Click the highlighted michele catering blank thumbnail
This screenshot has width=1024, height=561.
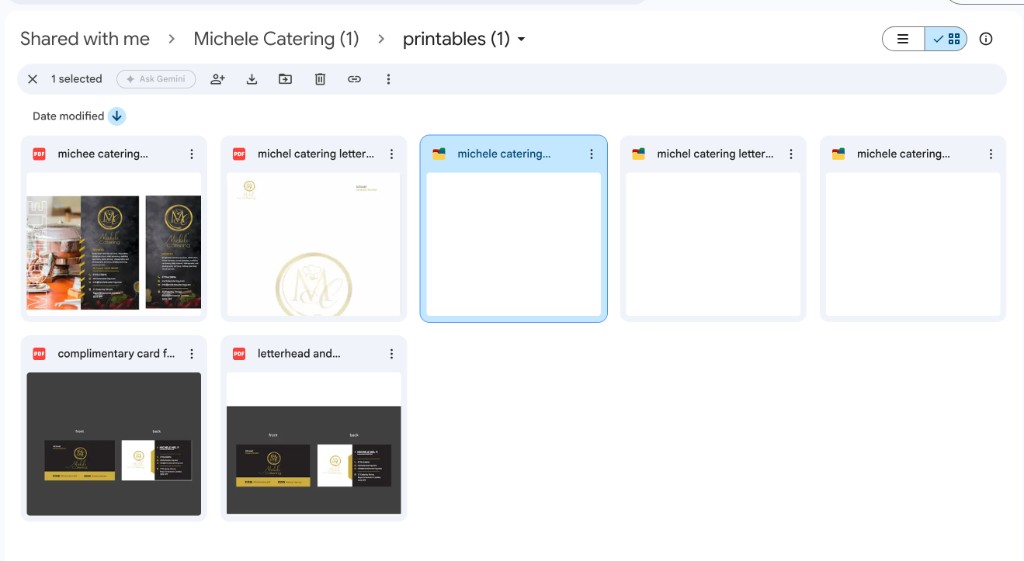point(513,245)
